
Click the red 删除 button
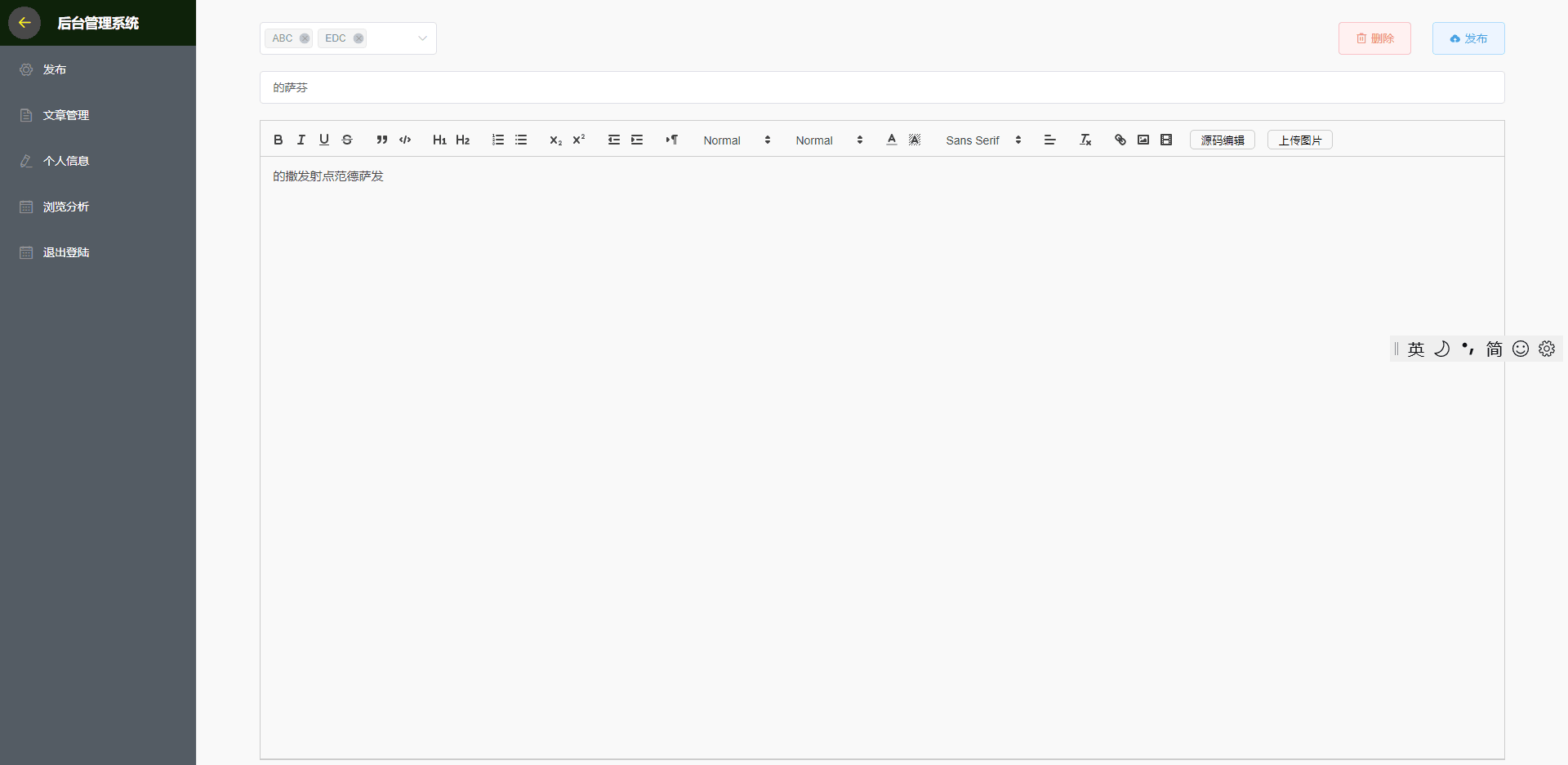coord(1374,38)
